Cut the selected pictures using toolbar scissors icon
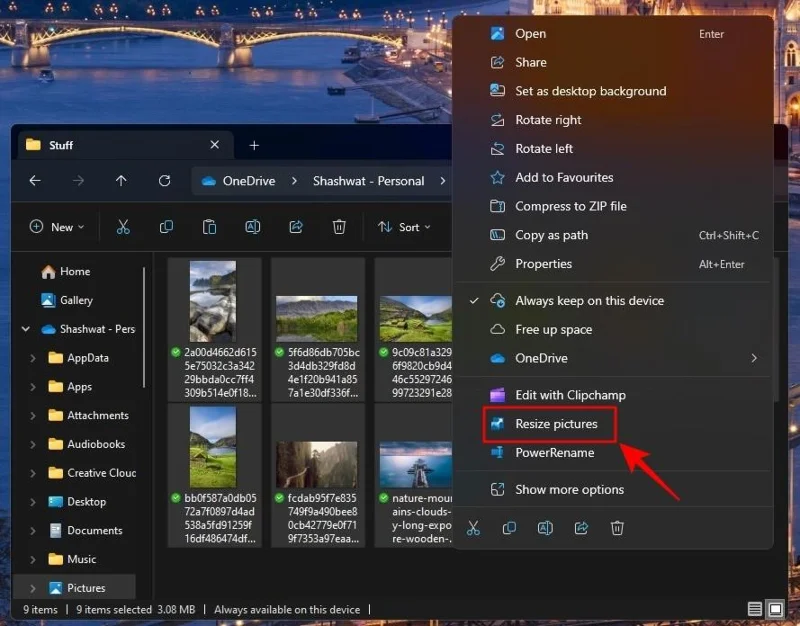Viewport: 800px width, 626px height. click(124, 227)
